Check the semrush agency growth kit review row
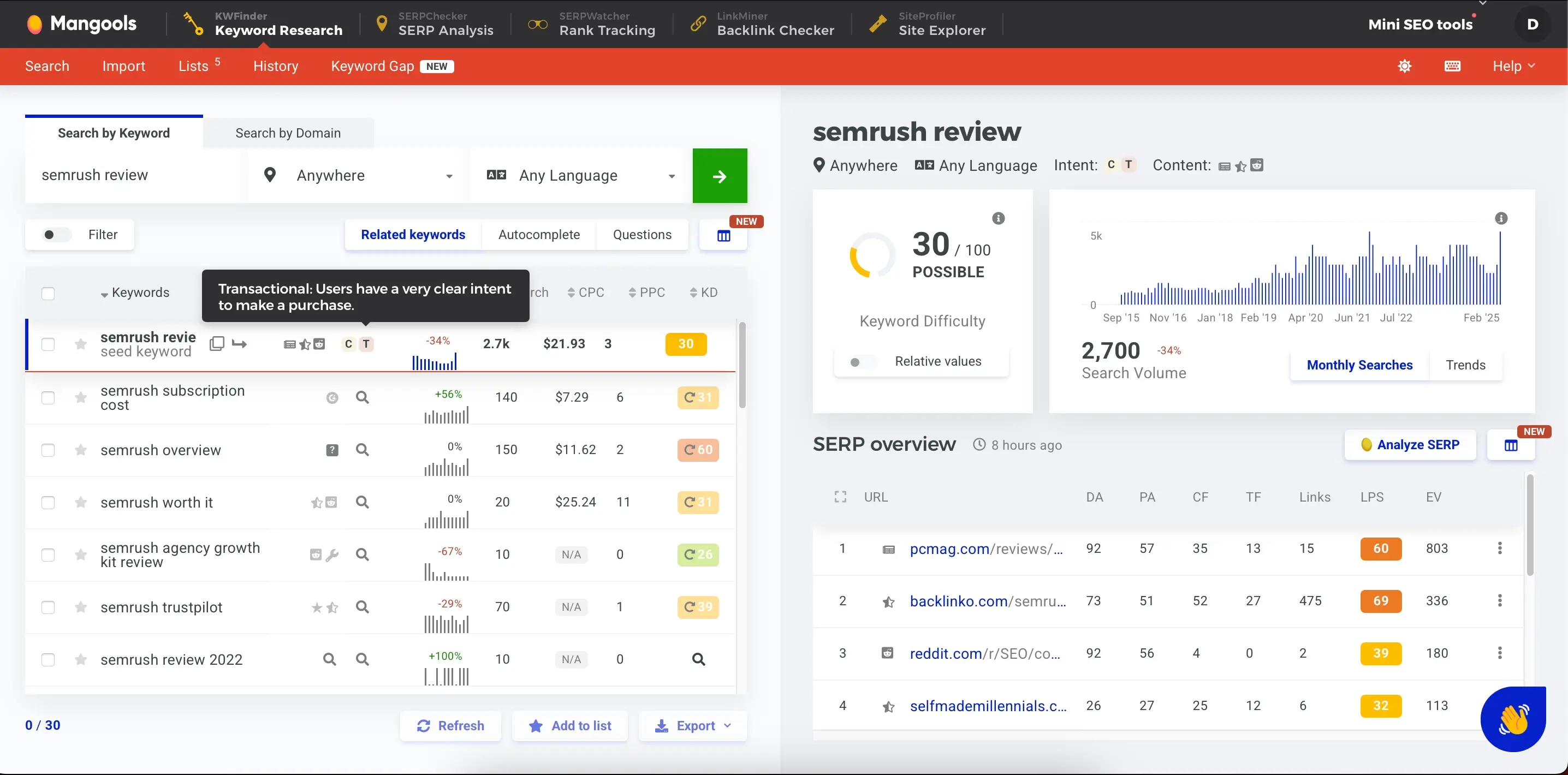 point(48,555)
